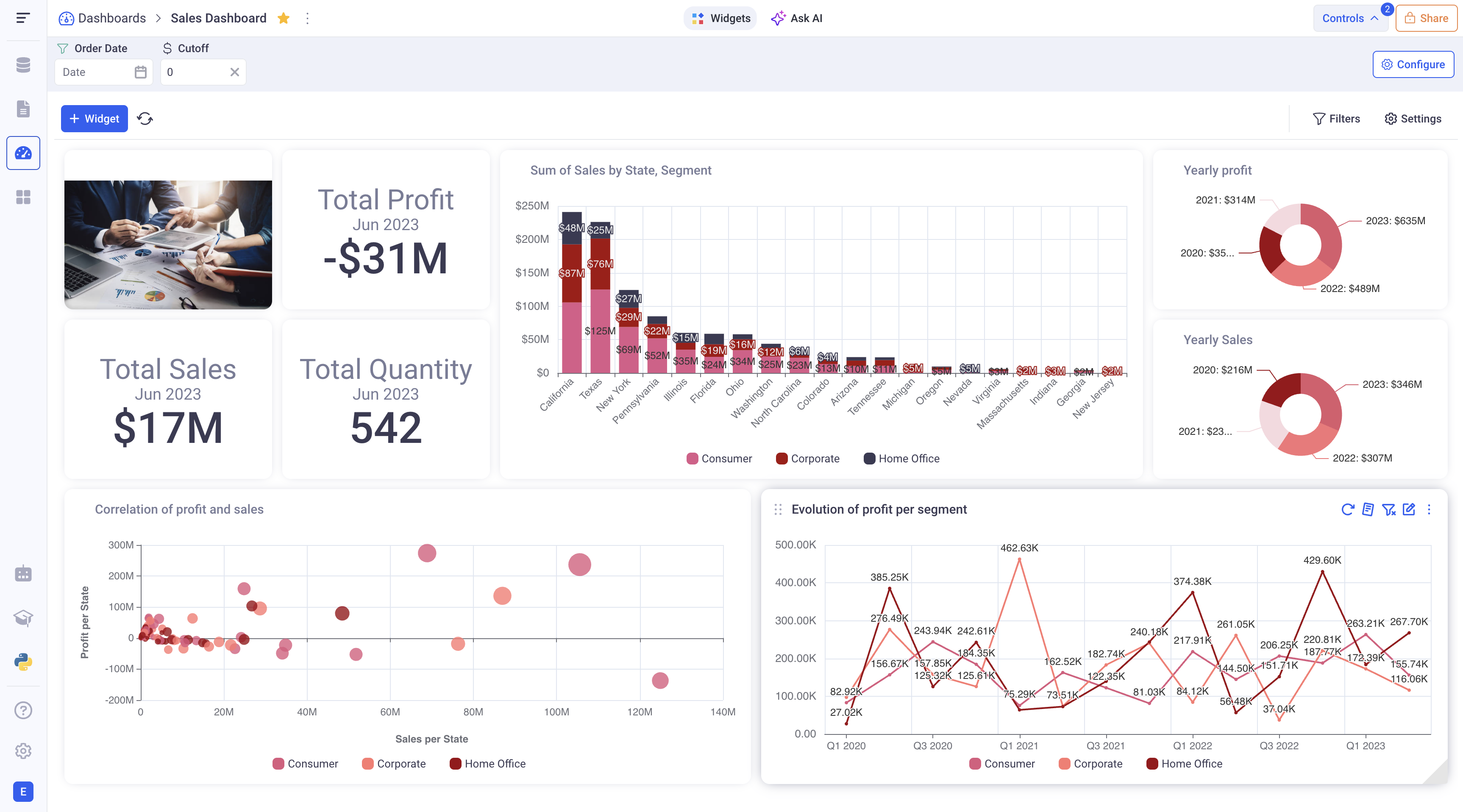The height and width of the screenshot is (812, 1463).
Task: Click edit icon on Evolution of profit widget
Action: 1408,509
